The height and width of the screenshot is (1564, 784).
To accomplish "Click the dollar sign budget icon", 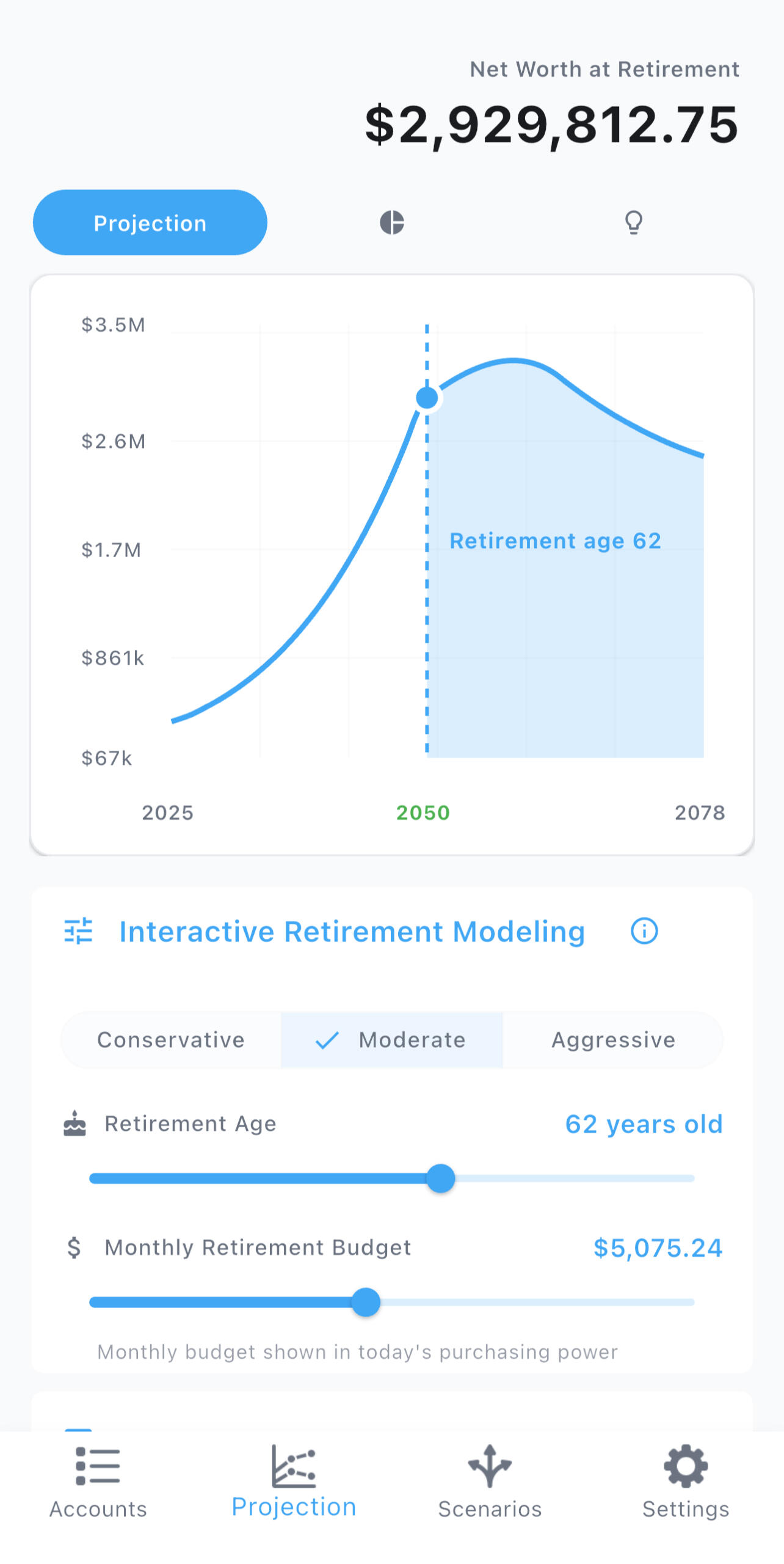I will [x=74, y=1248].
